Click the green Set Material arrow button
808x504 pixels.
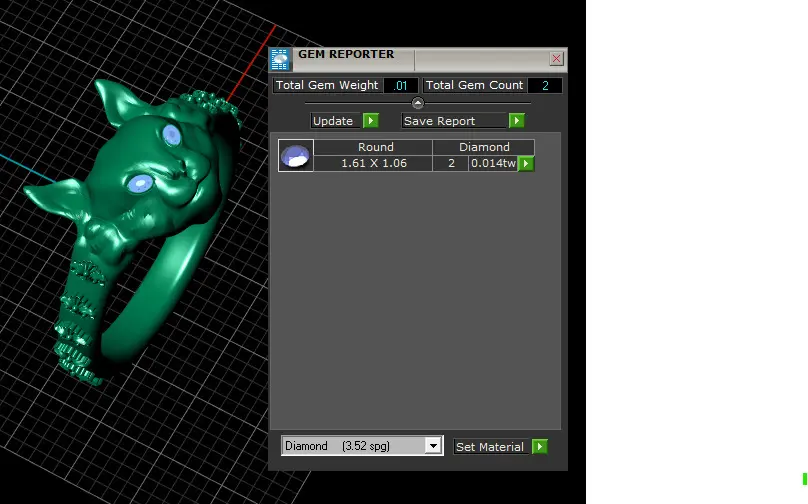(540, 446)
